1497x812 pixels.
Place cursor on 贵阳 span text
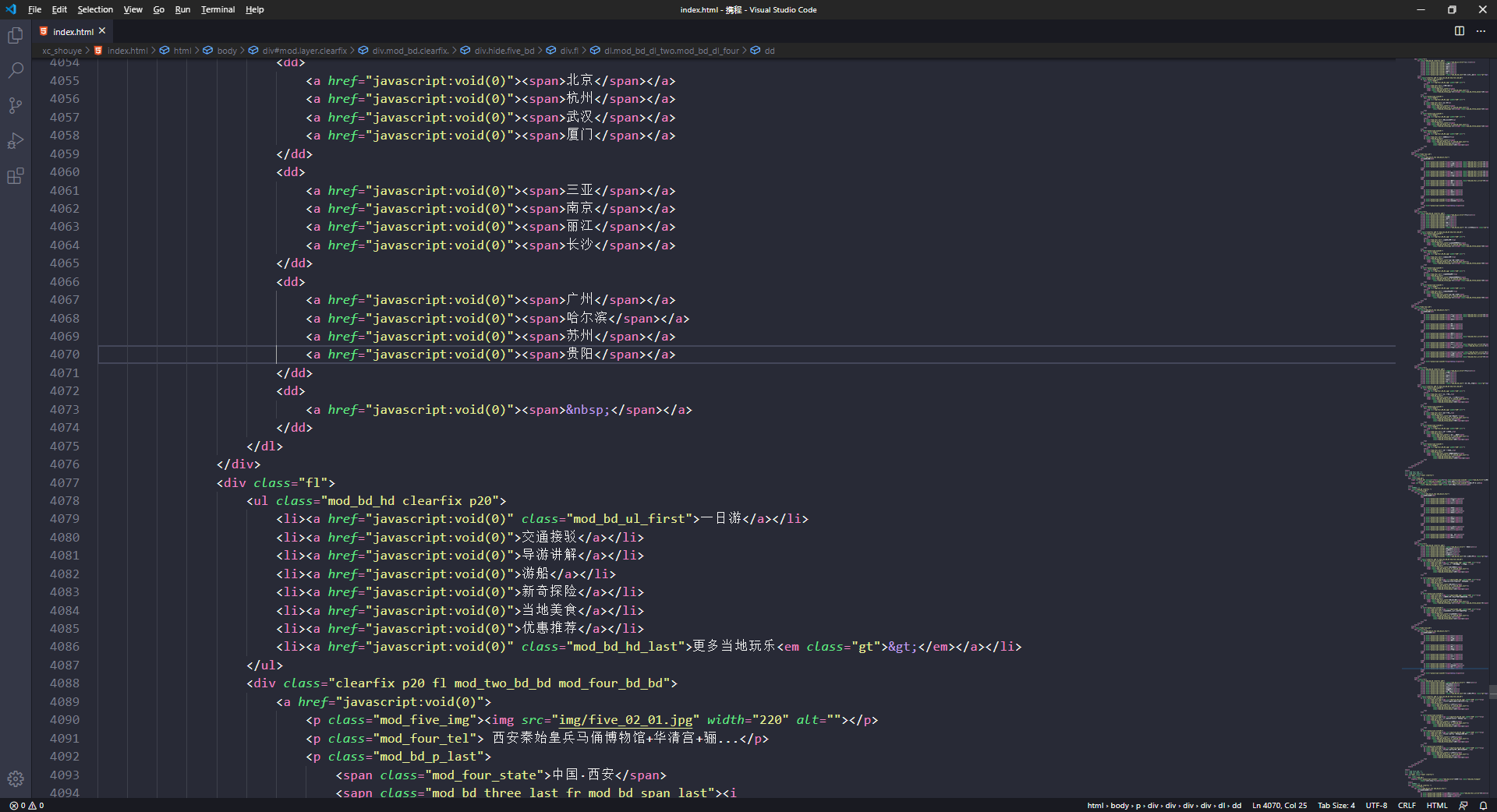pos(579,355)
